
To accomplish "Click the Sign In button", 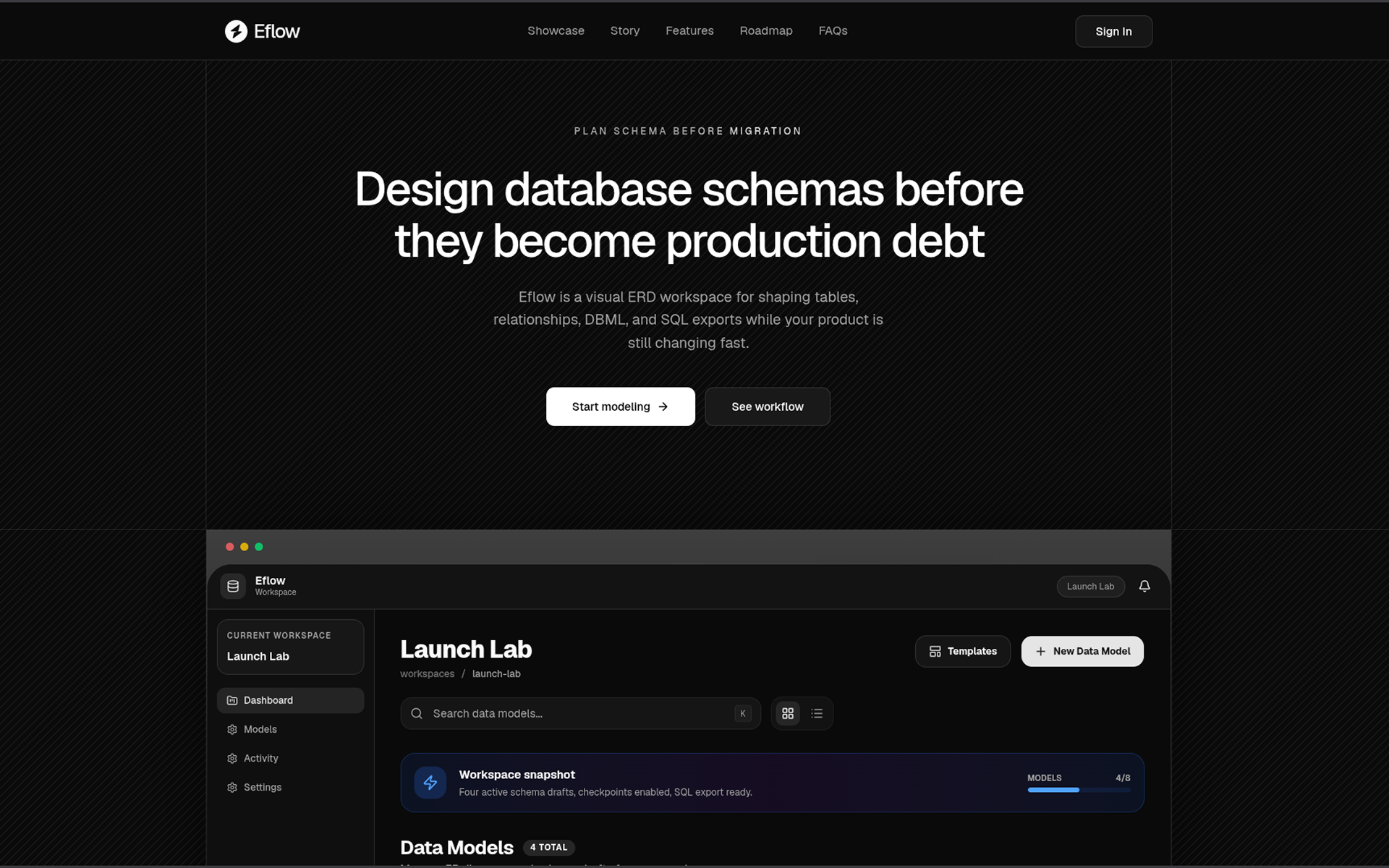I will (x=1113, y=31).
